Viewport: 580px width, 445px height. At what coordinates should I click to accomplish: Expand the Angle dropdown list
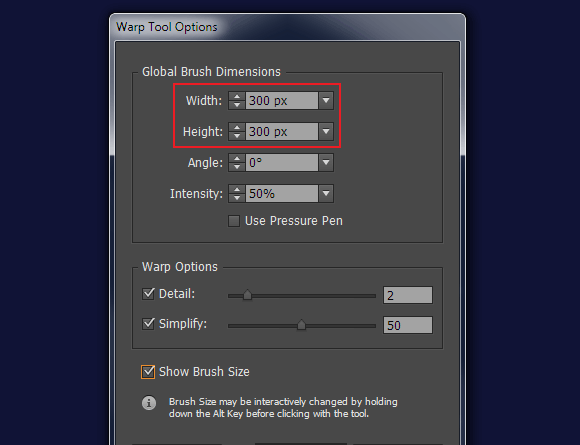point(326,163)
